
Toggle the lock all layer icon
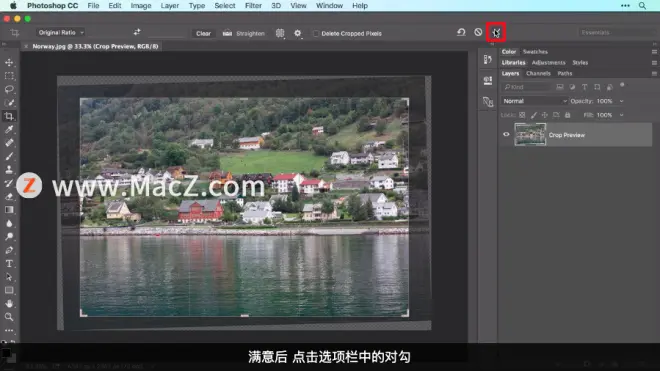pyautogui.click(x=567, y=115)
